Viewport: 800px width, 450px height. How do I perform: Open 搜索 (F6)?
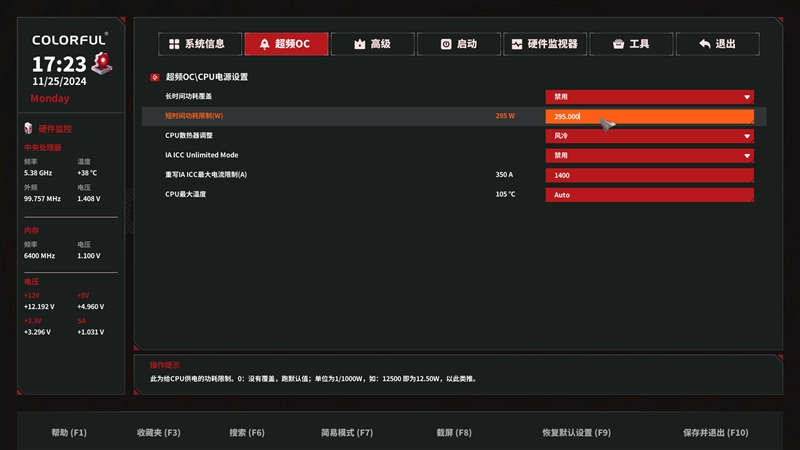pos(247,432)
